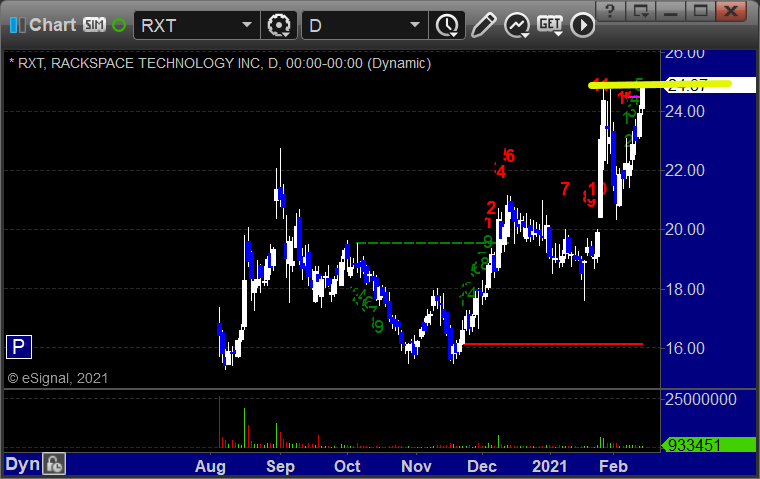Click the Dyn label in bottom bar
Viewport: 760px width, 479px height.
(22, 464)
